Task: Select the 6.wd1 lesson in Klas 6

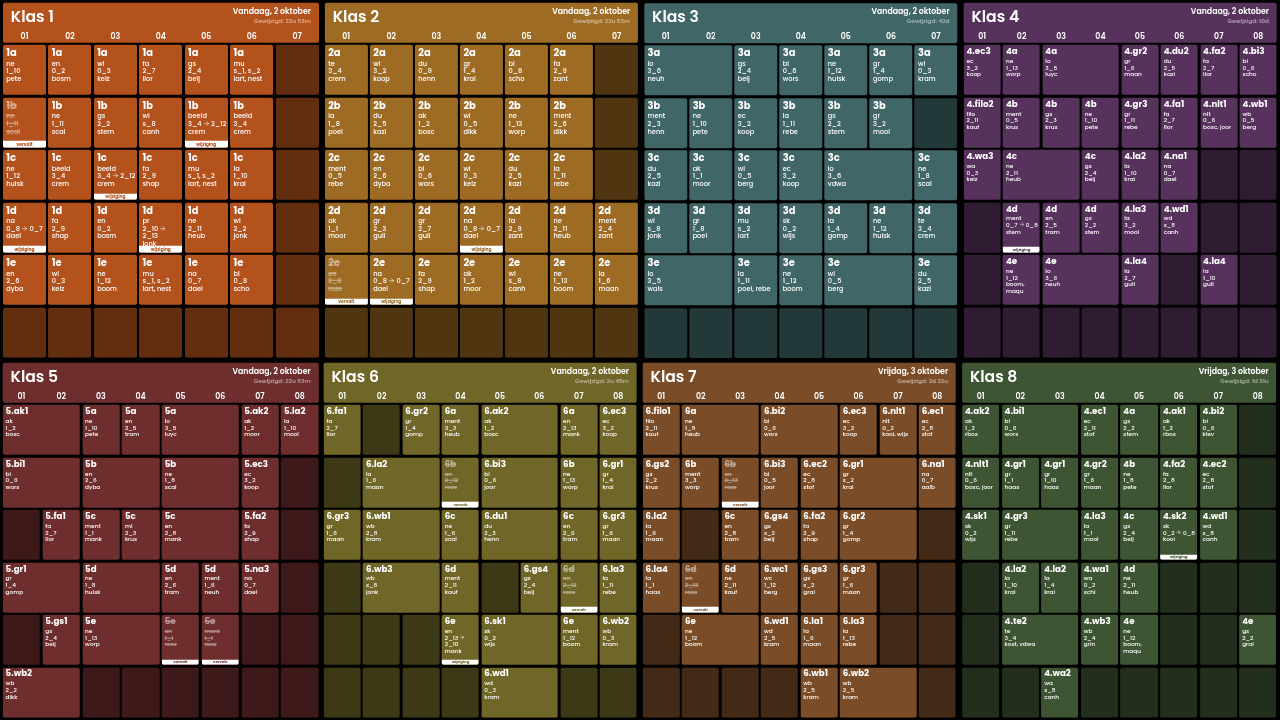Action: coord(519,692)
